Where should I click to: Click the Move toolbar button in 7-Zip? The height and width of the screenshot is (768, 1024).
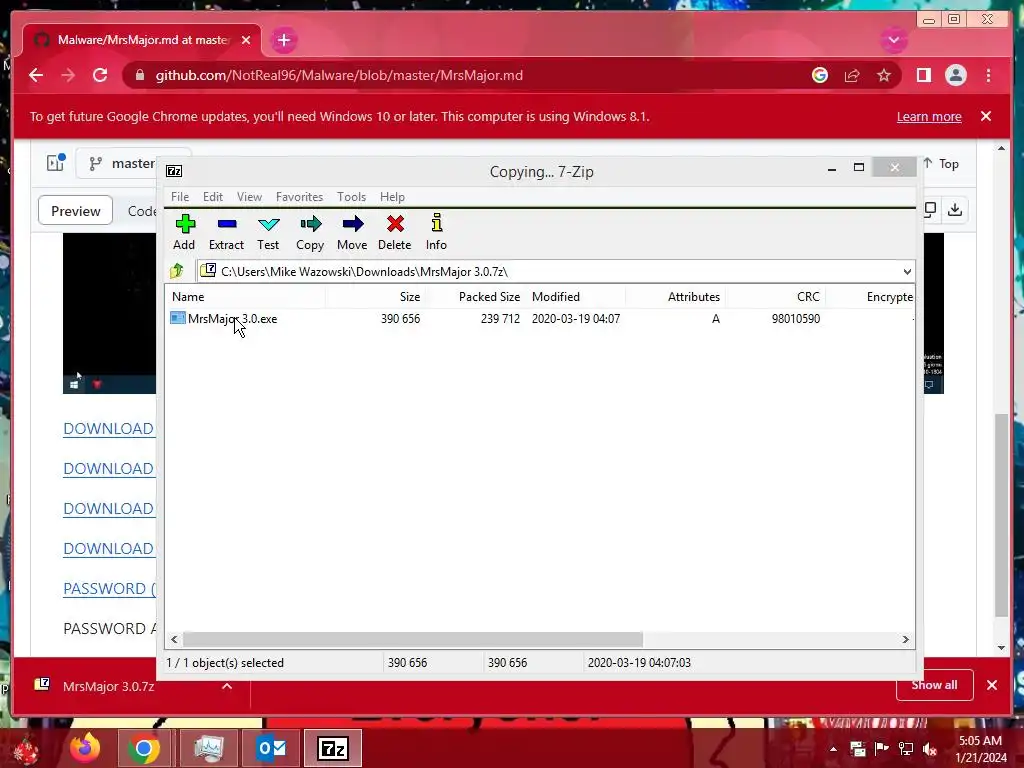point(352,232)
